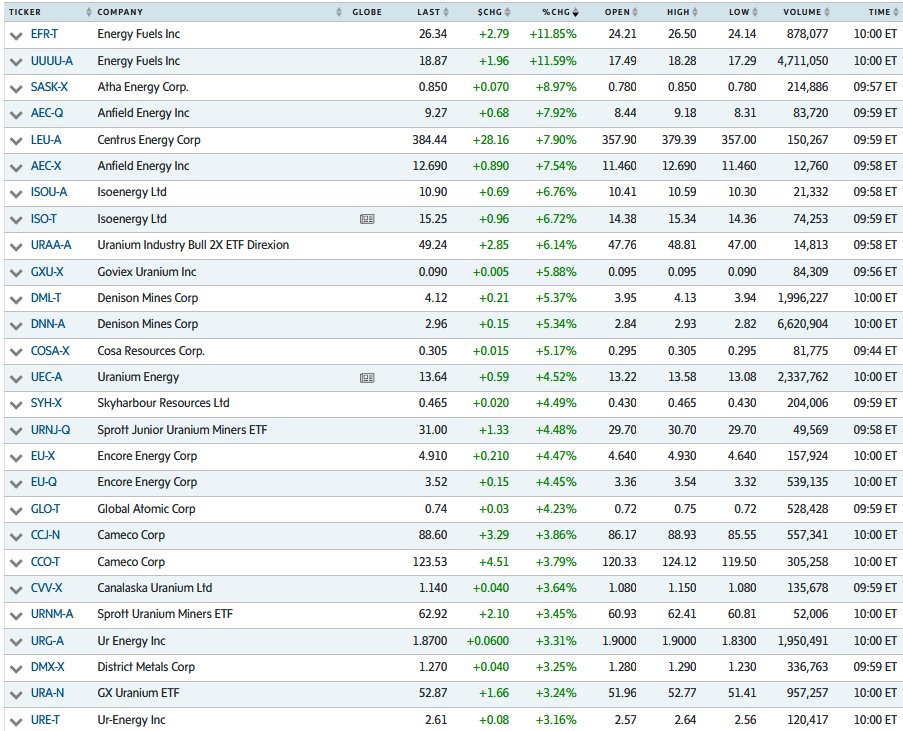Click the sort arrow beside the %CHG header
This screenshot has width=903, height=731.
[576, 12]
